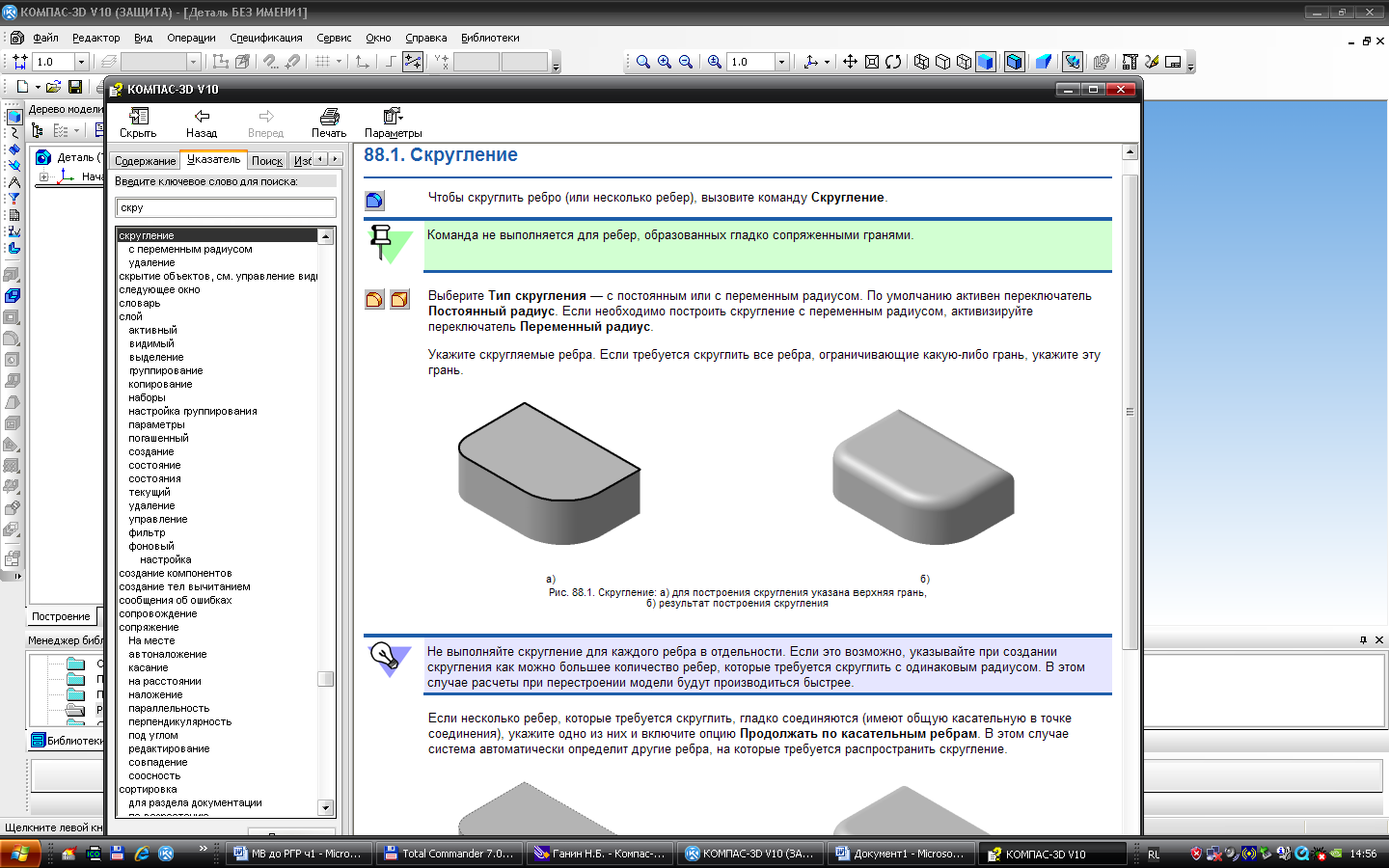Open the new document dropdown arrow
The width and height of the screenshot is (1389, 868).
38,87
